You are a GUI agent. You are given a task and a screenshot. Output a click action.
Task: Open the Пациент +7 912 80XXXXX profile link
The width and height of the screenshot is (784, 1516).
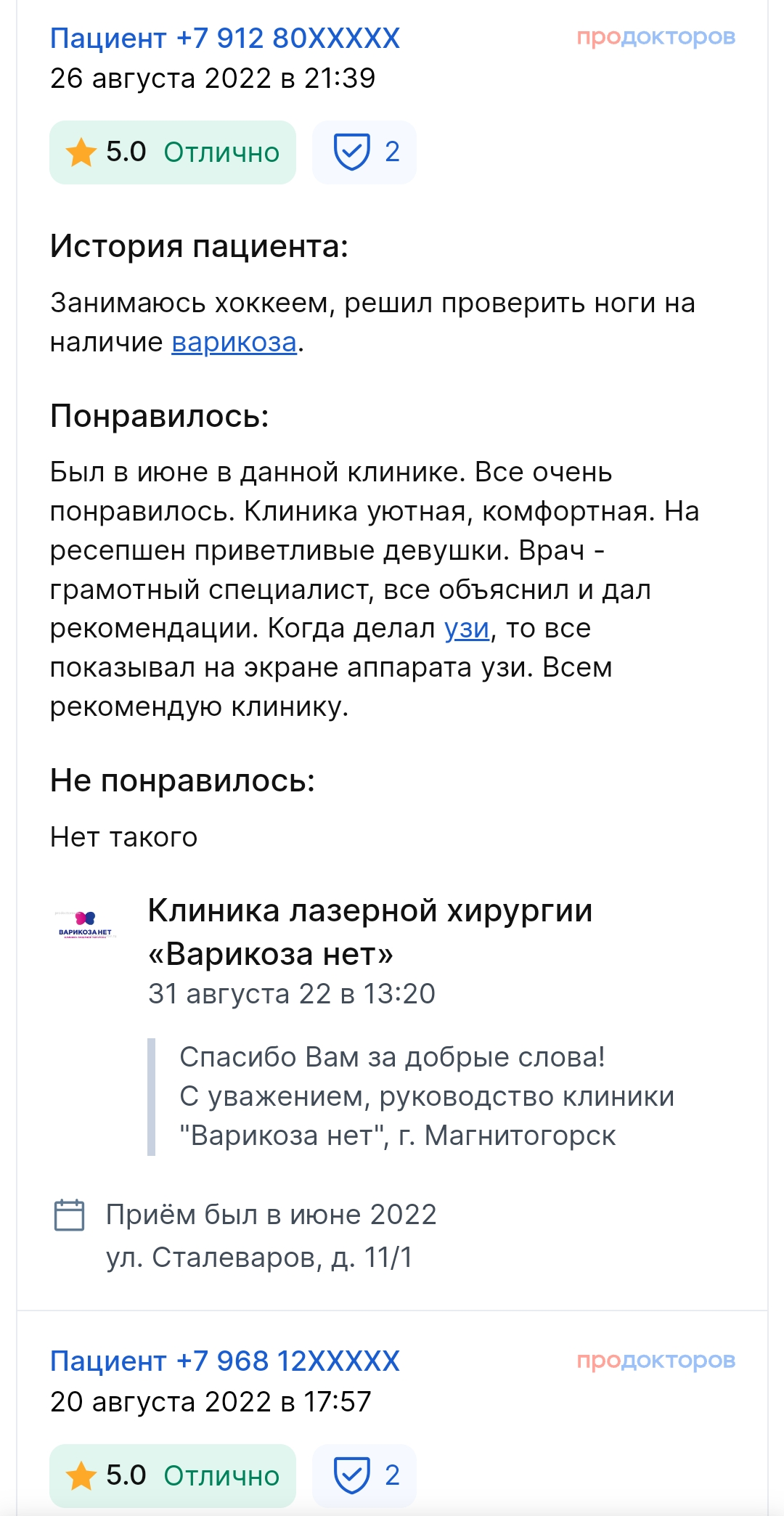[x=225, y=38]
